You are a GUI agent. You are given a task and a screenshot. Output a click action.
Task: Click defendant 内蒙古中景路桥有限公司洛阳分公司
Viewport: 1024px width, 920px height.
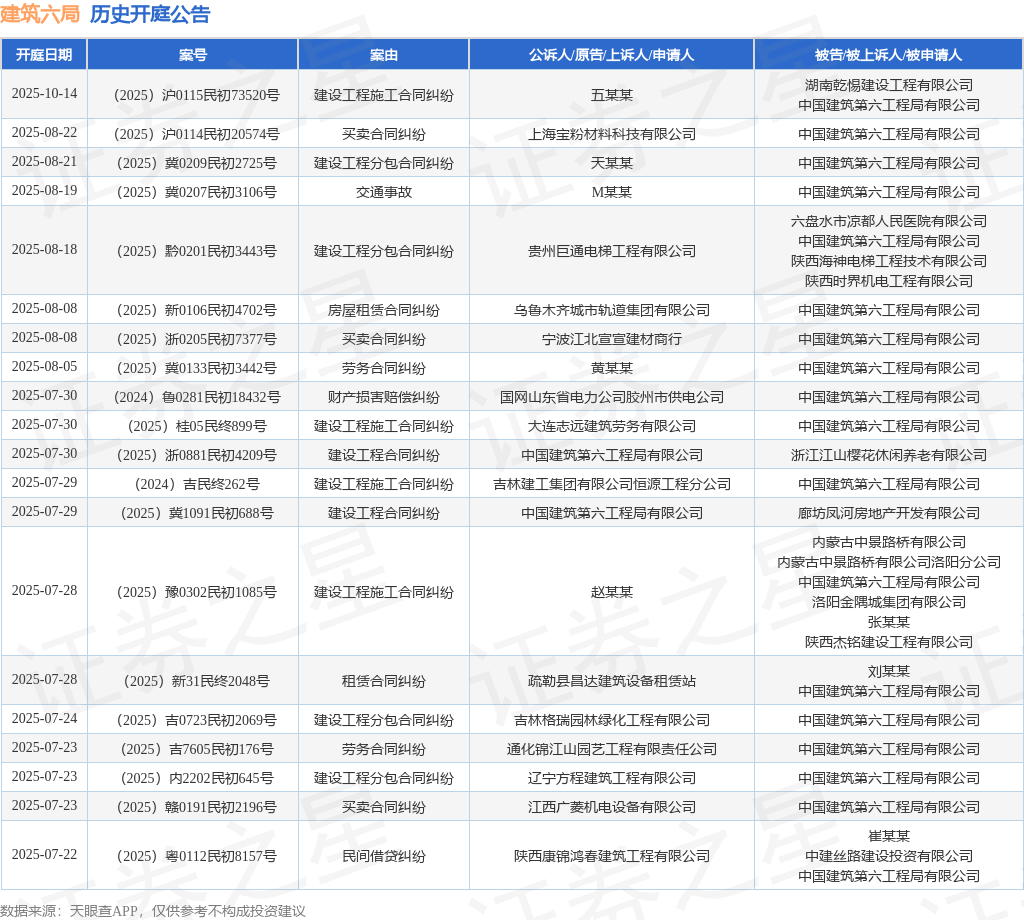[889, 562]
